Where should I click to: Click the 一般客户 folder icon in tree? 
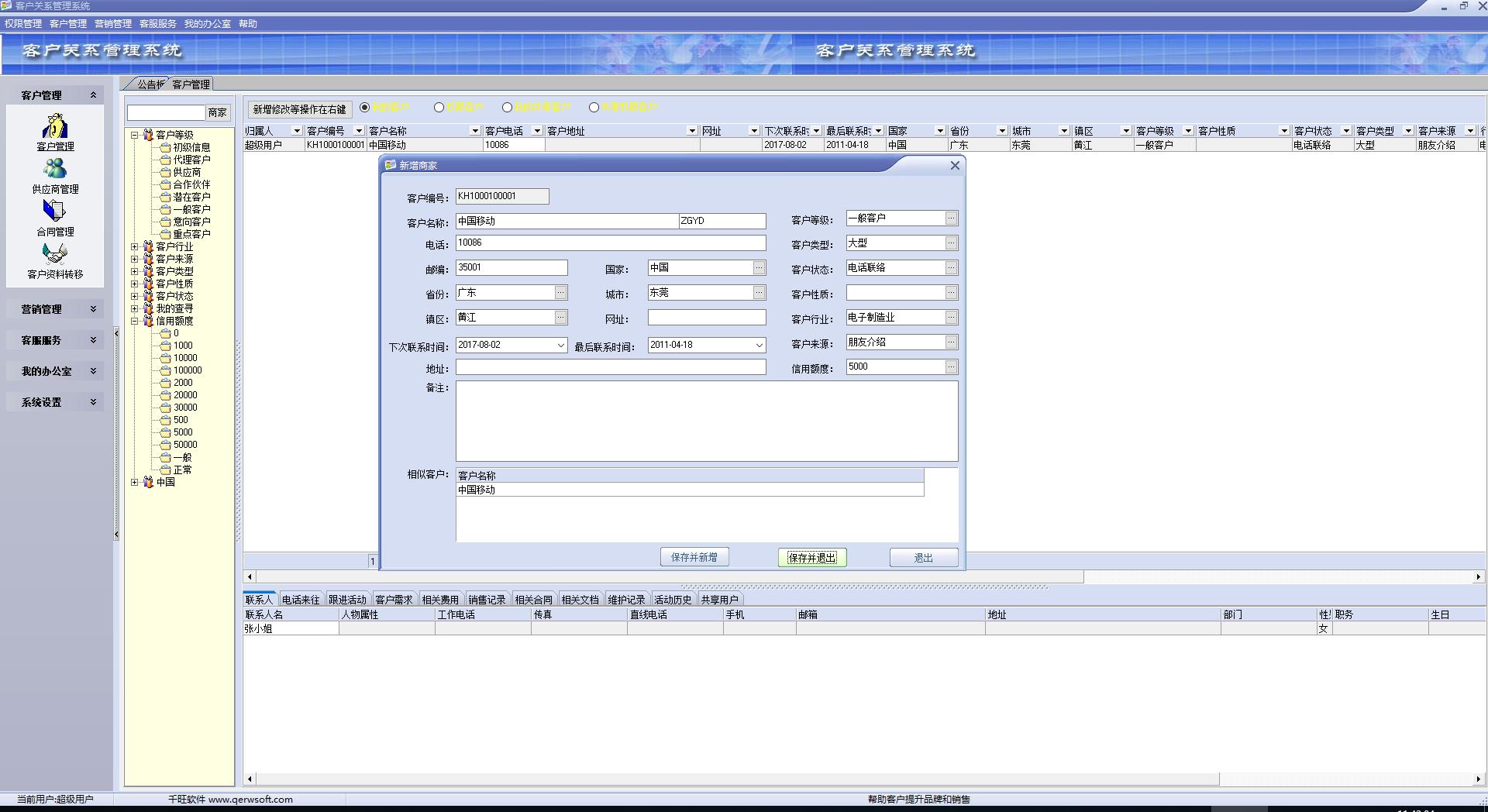(x=165, y=209)
